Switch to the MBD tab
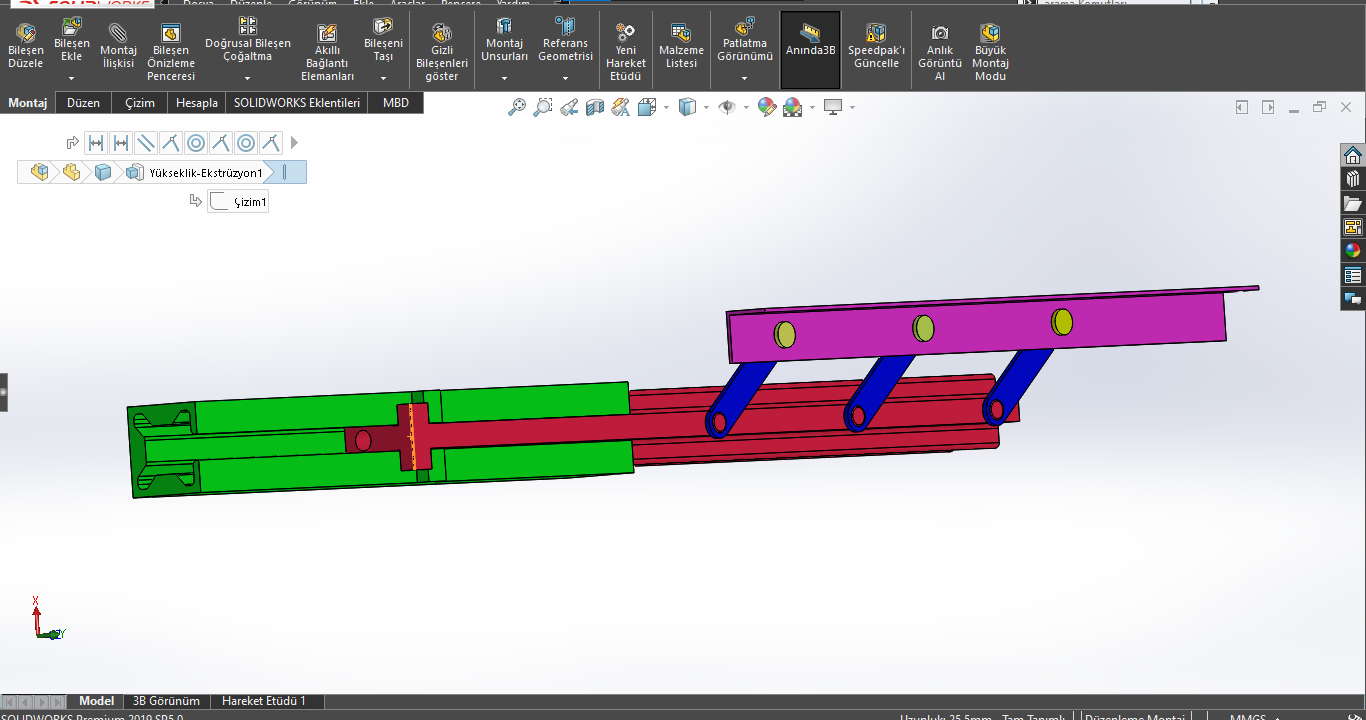 [396, 103]
